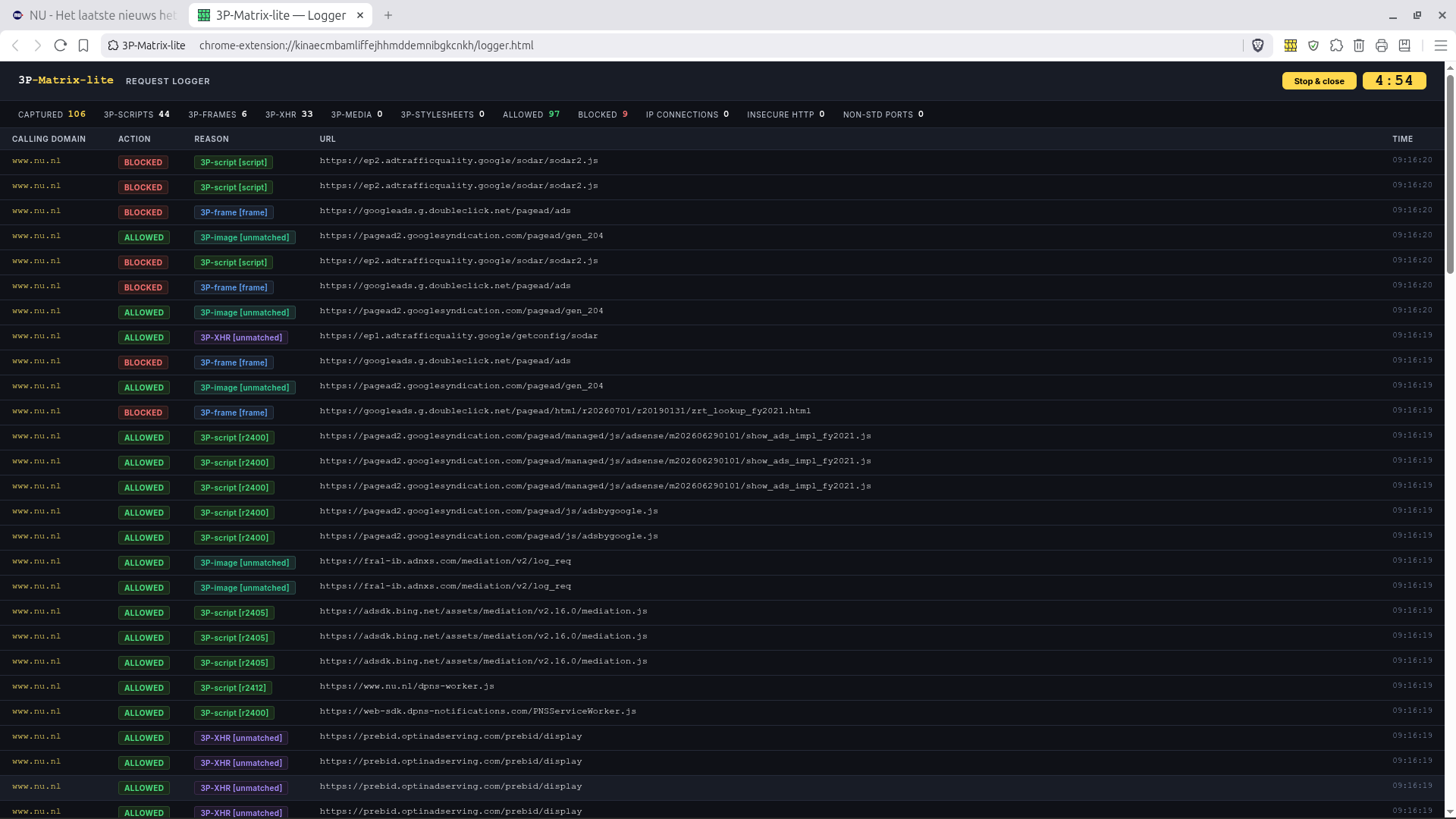Viewport: 1456px width, 819px height.
Task: Click ALLOWED badge on PNSServiceWorker.js row
Action: coord(144,713)
